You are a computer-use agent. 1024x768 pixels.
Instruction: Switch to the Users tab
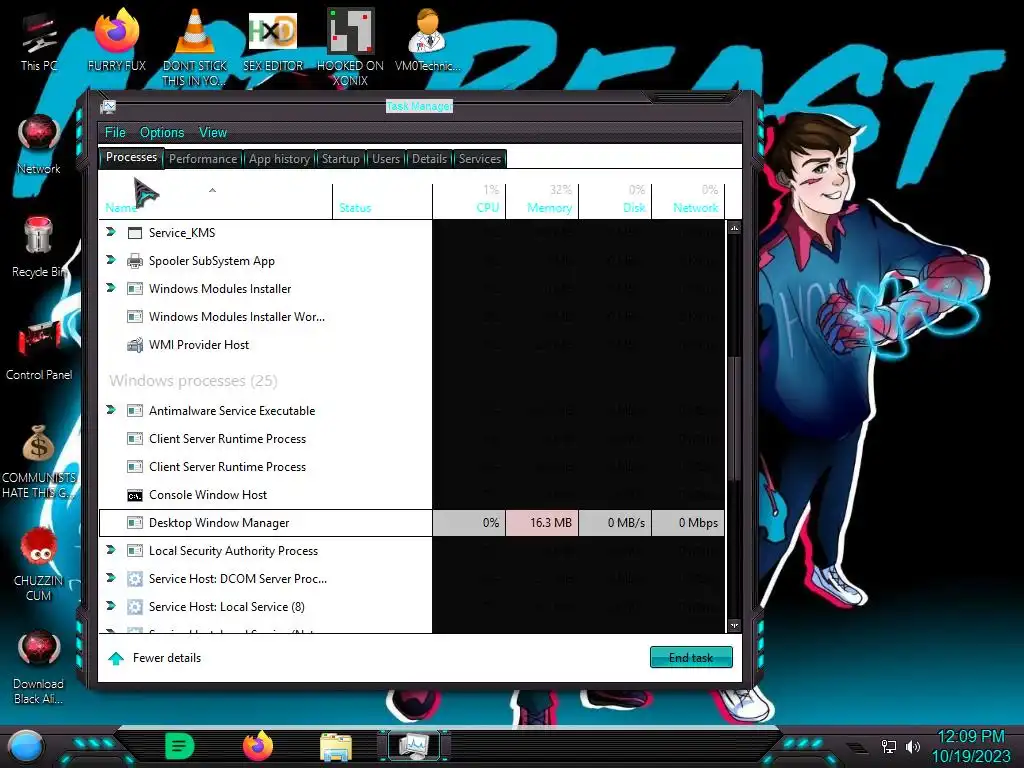tap(386, 159)
